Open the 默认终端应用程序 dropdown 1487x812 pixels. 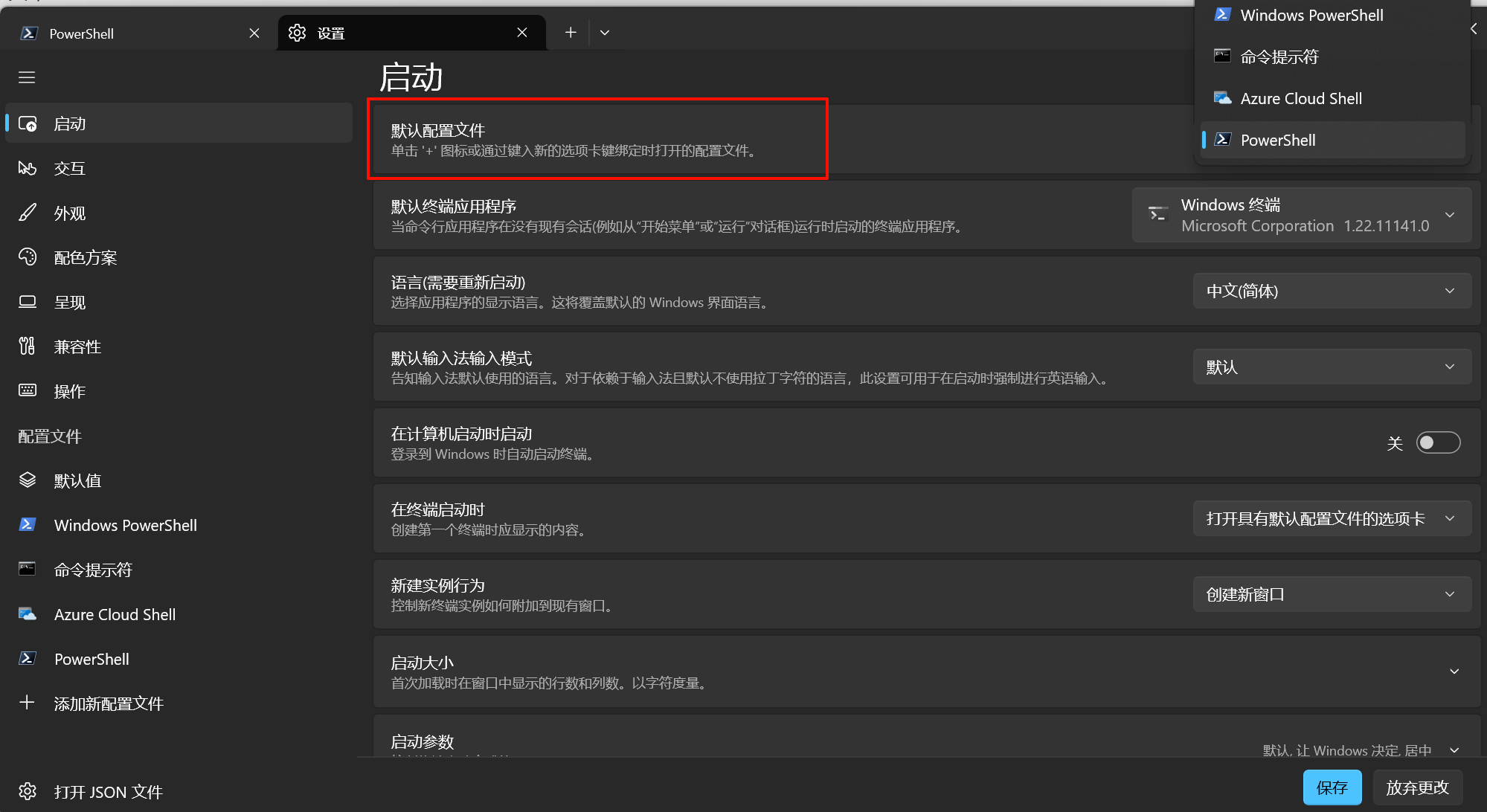point(1302,215)
